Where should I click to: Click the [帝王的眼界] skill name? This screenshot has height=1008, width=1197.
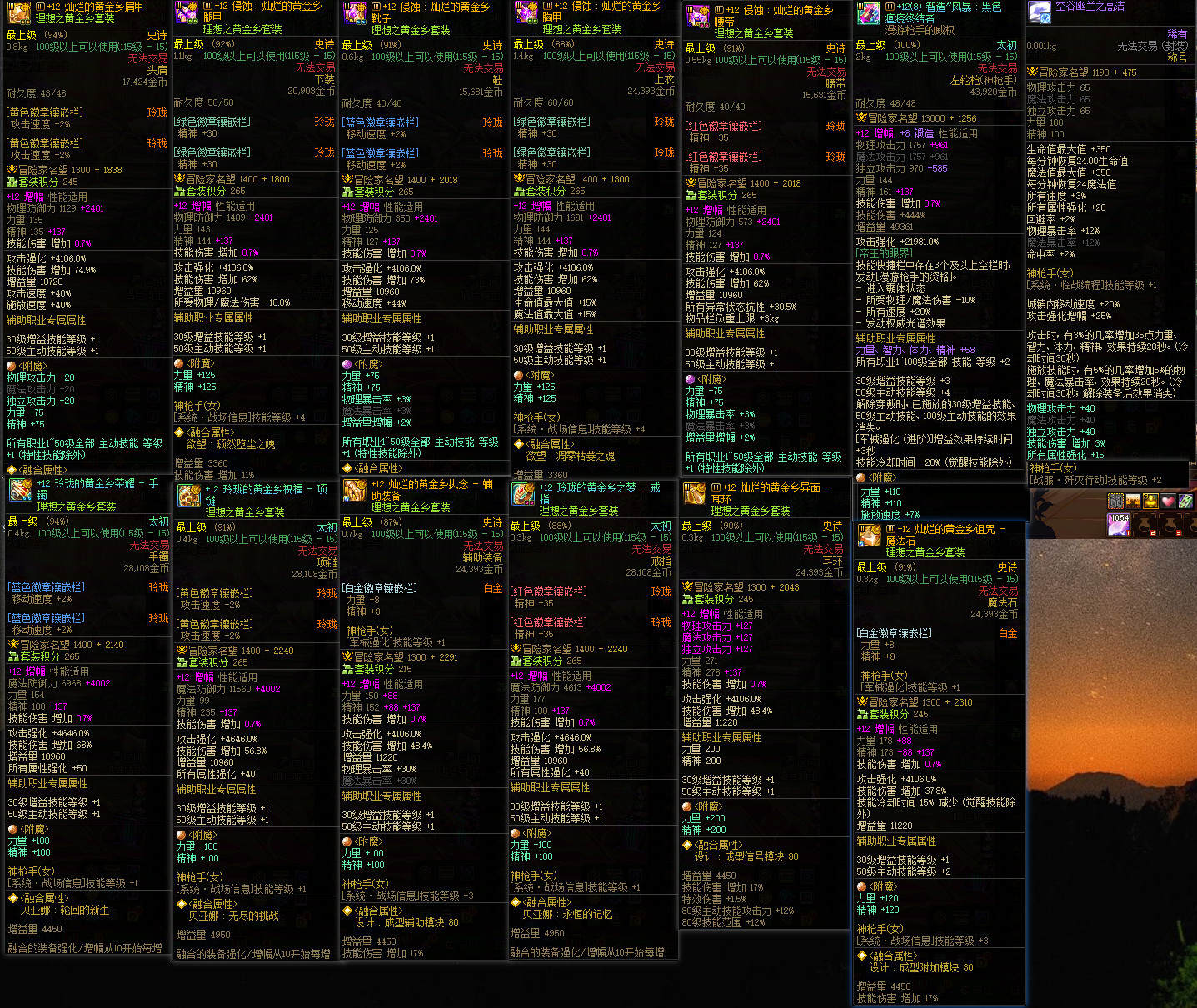884,253
